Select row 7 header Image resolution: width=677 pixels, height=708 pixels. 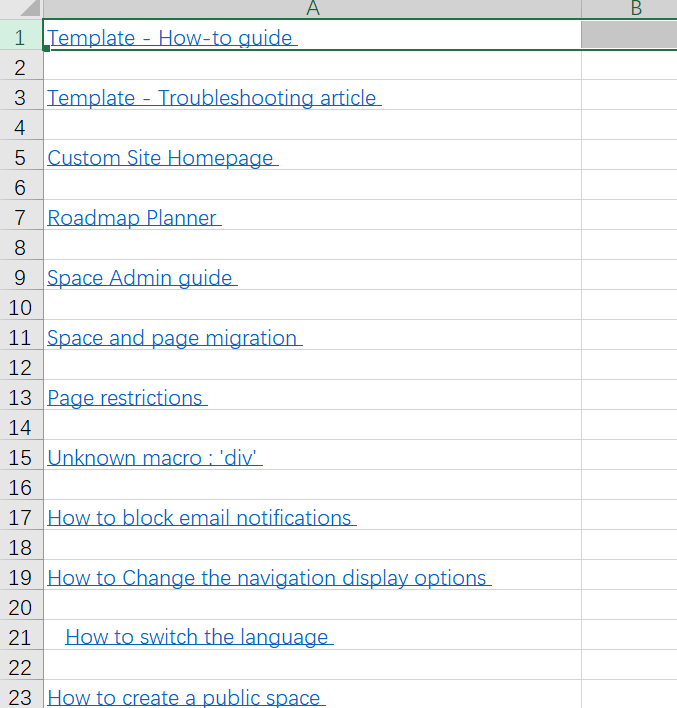coord(21,214)
